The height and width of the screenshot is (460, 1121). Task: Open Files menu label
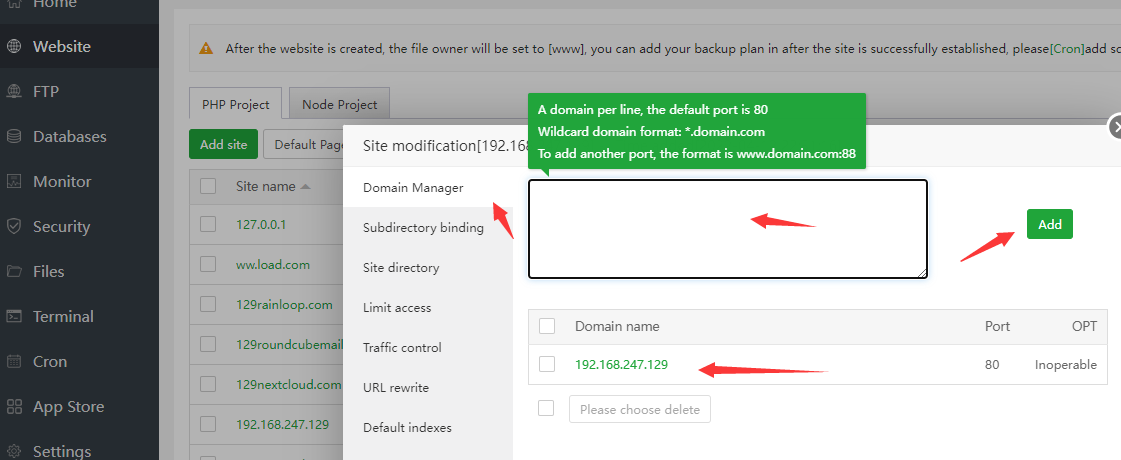(x=49, y=272)
